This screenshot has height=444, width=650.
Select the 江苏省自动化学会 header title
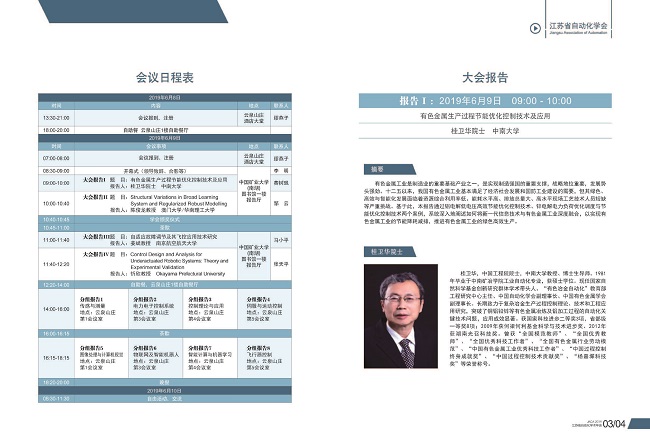point(578,25)
